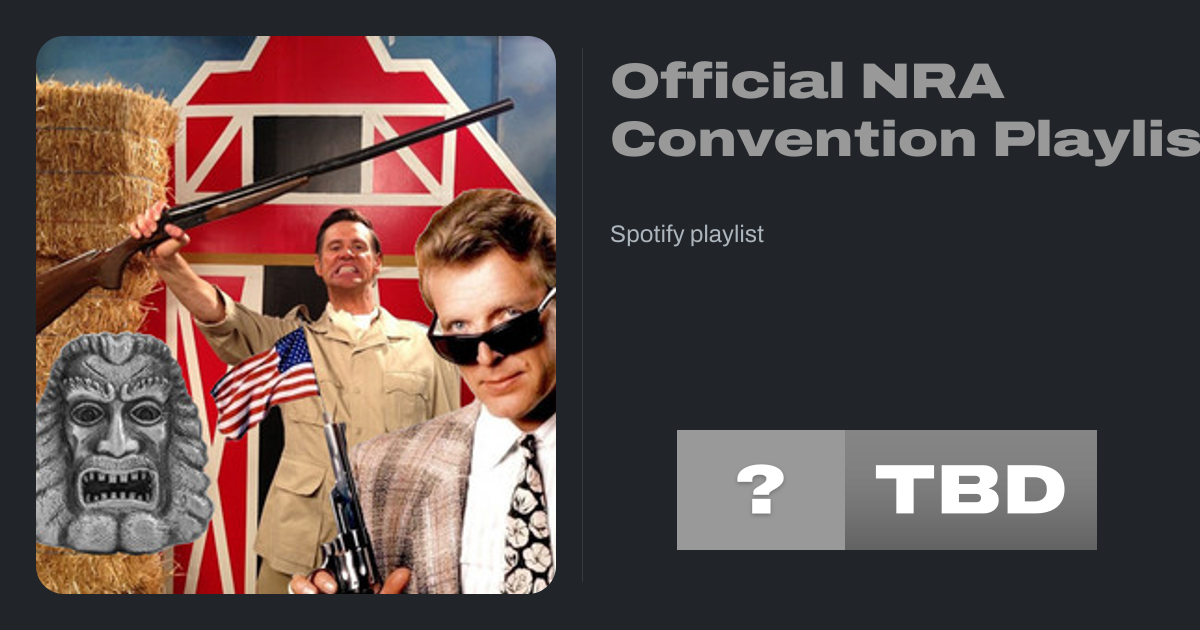Screen dimensions: 1200x630
Task: Open the Official NRA Convention Playlist title
Action: (905, 110)
